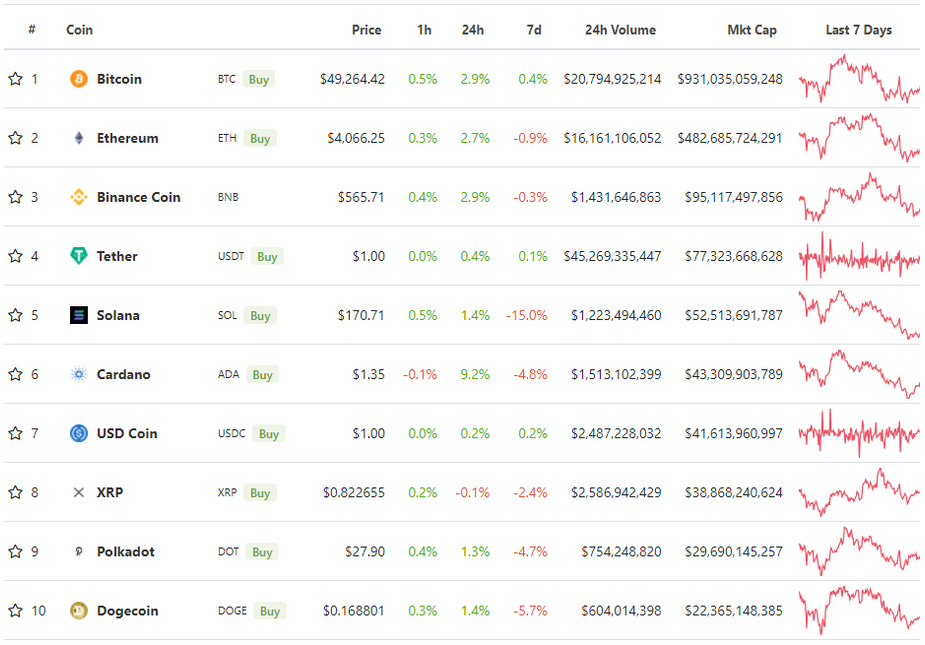Viewport: 925px width, 645px height.
Task: Click the Bitcoin price $49,264.42
Action: pos(352,79)
